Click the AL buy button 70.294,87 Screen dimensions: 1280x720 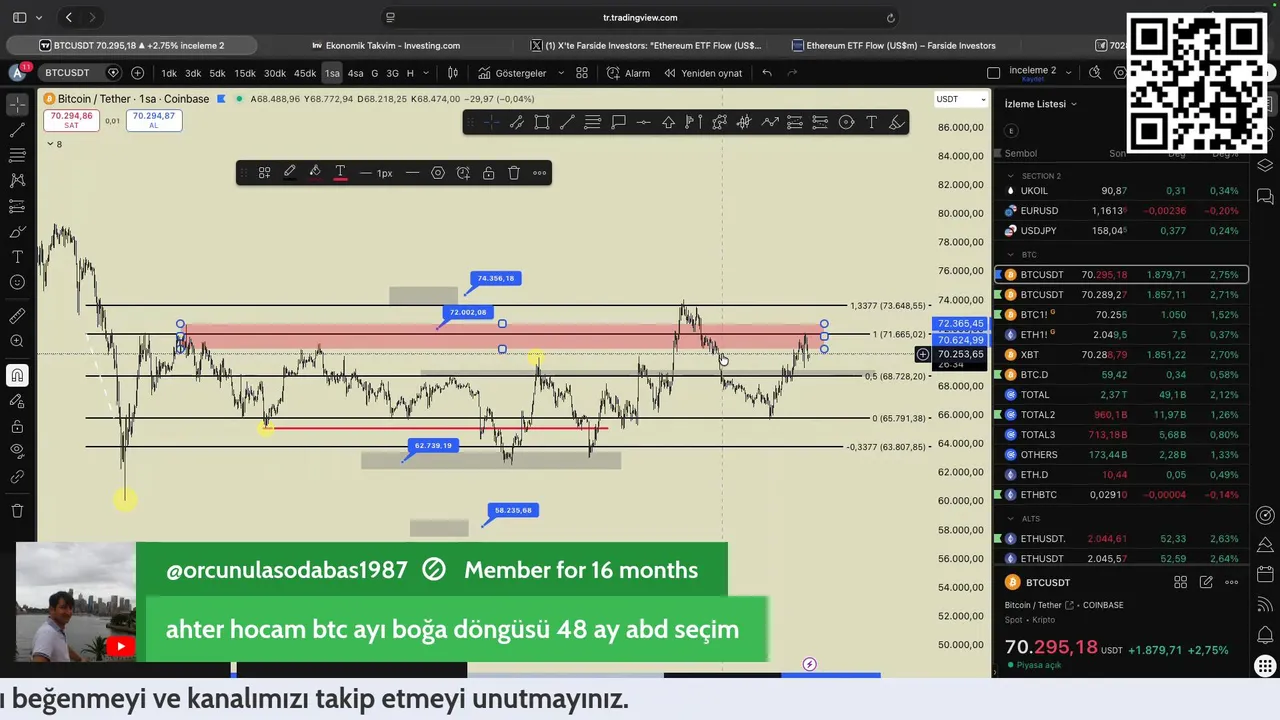tap(154, 120)
